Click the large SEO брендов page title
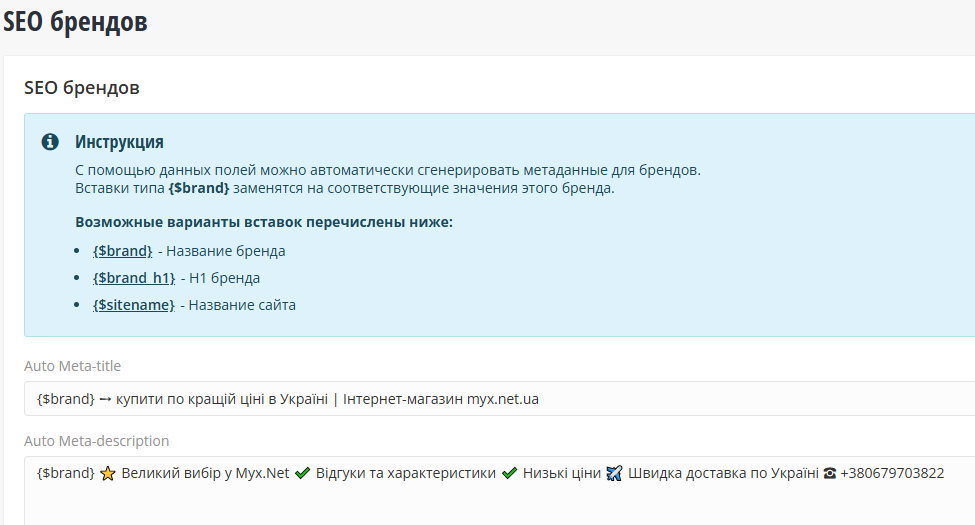Screen dimensions: 975x525 tap(75, 22)
